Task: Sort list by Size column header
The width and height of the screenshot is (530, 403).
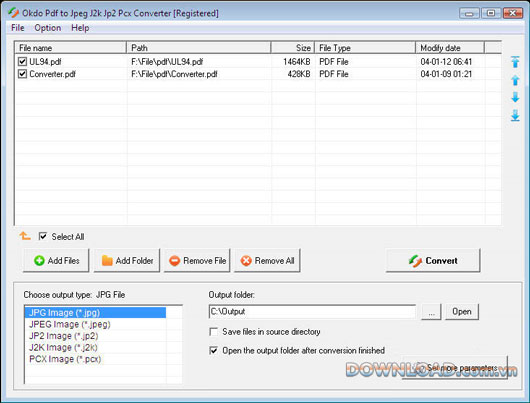Action: (x=293, y=48)
